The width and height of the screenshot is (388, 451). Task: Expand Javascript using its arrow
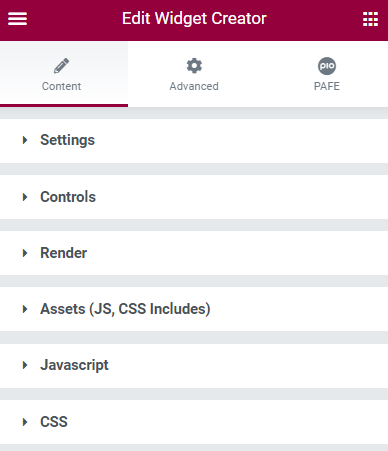[25, 365]
